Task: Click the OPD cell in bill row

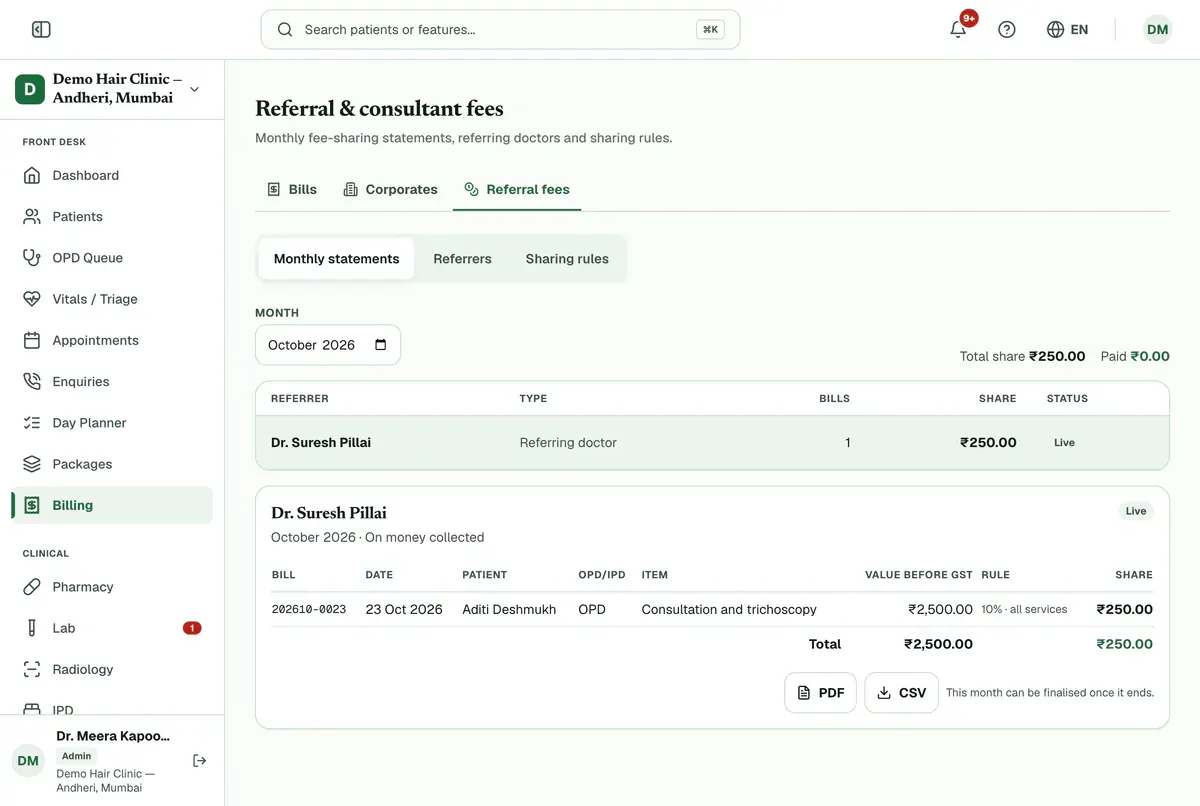Action: coord(592,609)
